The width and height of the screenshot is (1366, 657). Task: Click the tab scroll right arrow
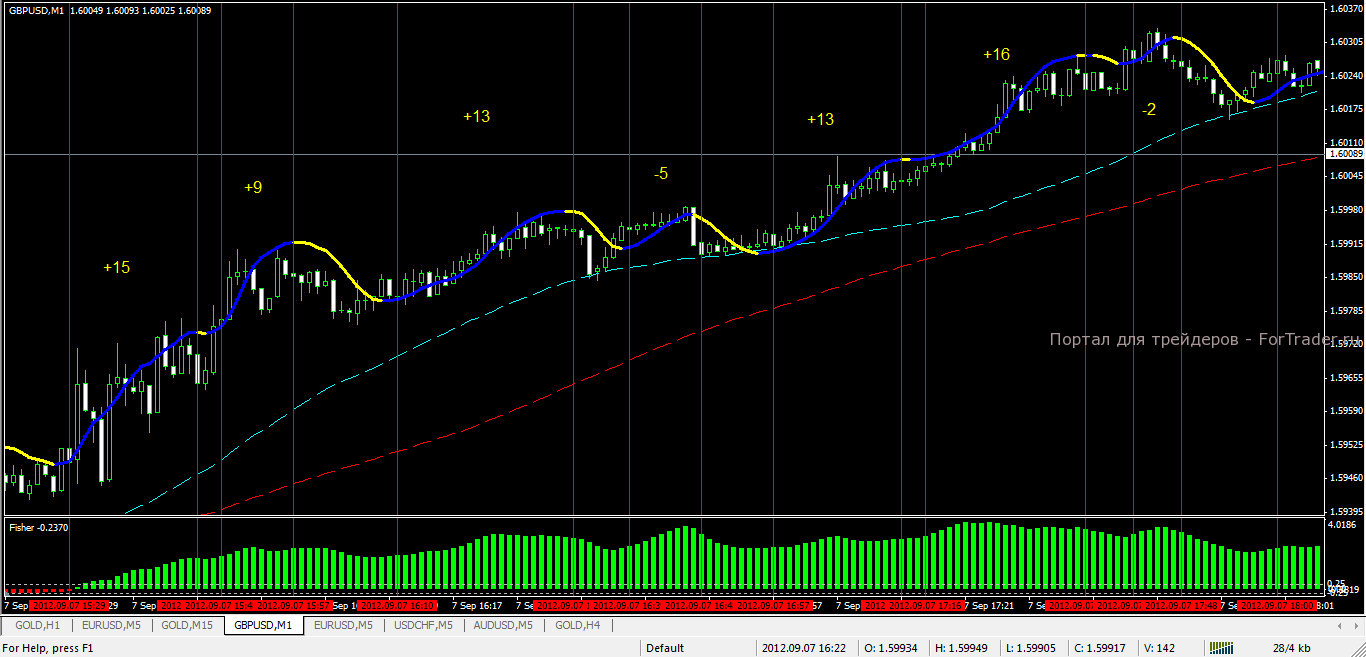click(1356, 626)
